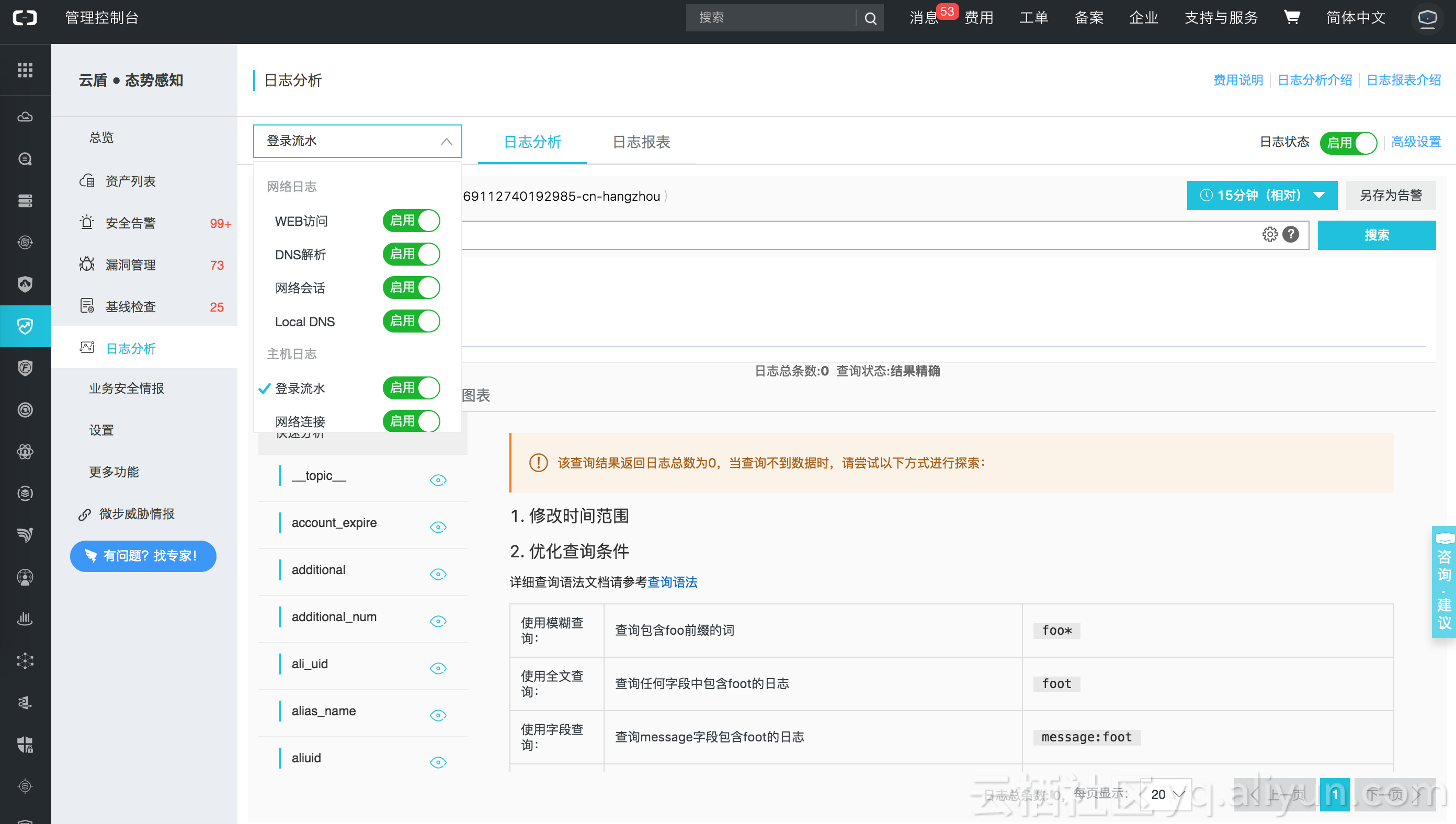Select 登录流水 in the log list
The height and width of the screenshot is (824, 1456).
point(300,388)
